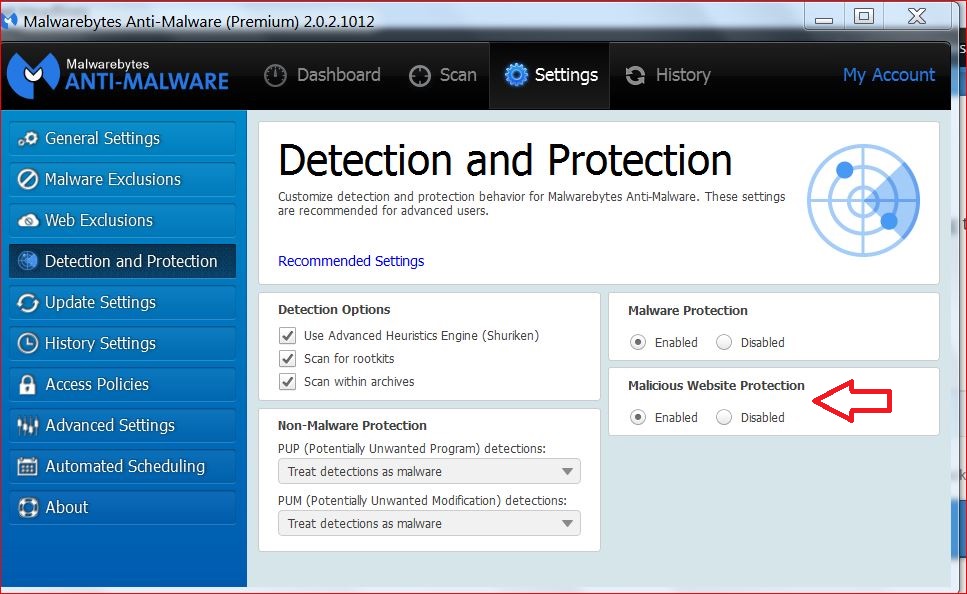Click the History refresh icon

pos(635,75)
